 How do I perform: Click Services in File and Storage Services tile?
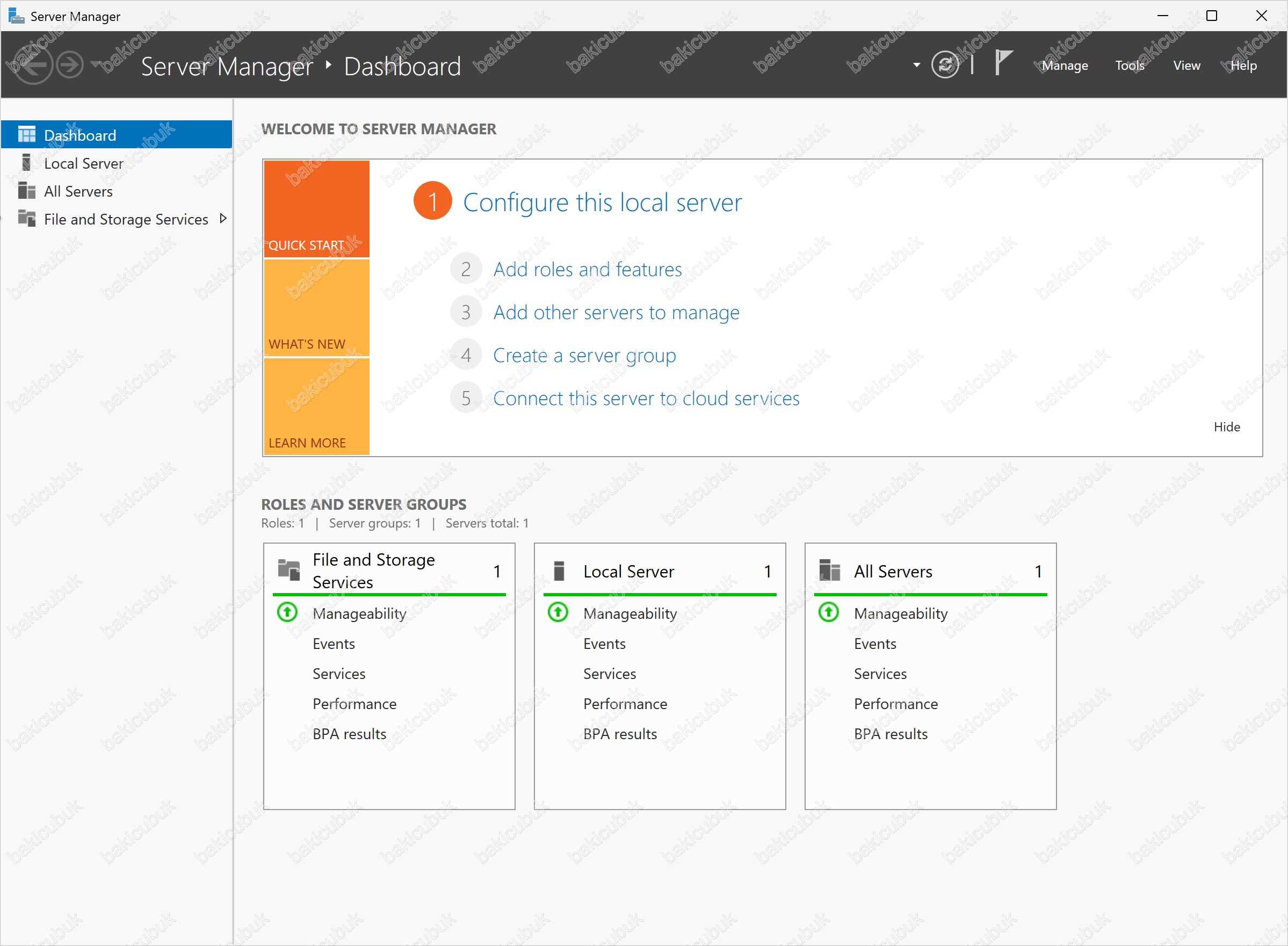[338, 674]
